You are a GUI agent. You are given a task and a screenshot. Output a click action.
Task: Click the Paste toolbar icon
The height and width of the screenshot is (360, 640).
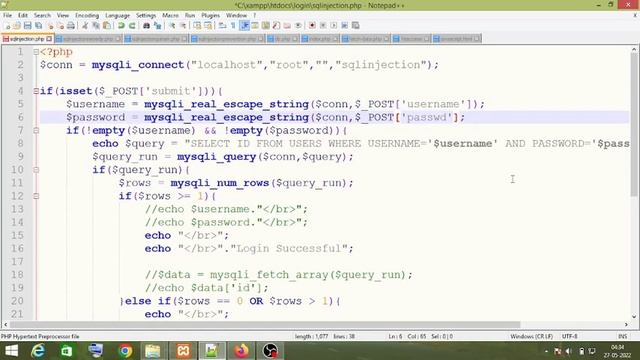coord(107,26)
